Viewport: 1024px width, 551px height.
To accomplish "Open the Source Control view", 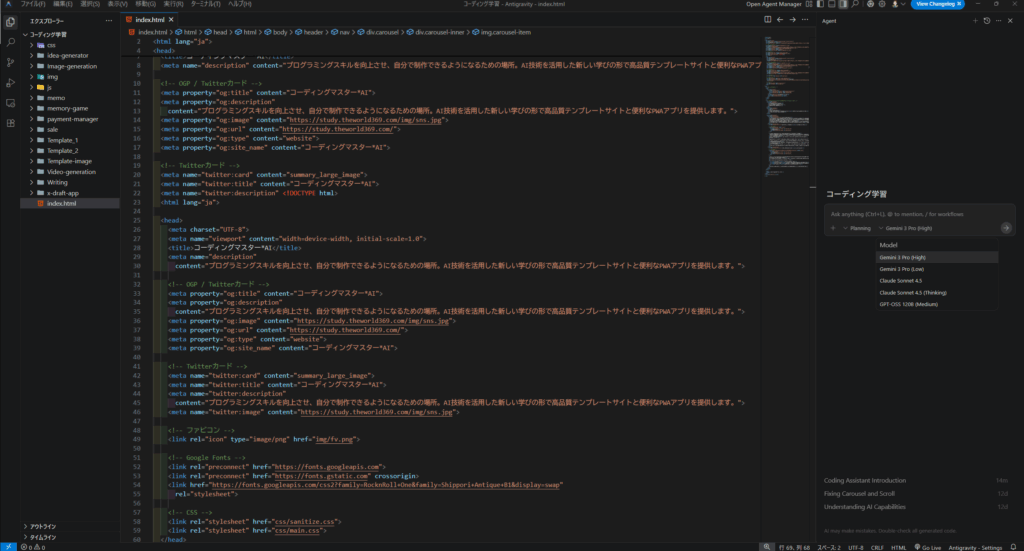I will pos(10,63).
